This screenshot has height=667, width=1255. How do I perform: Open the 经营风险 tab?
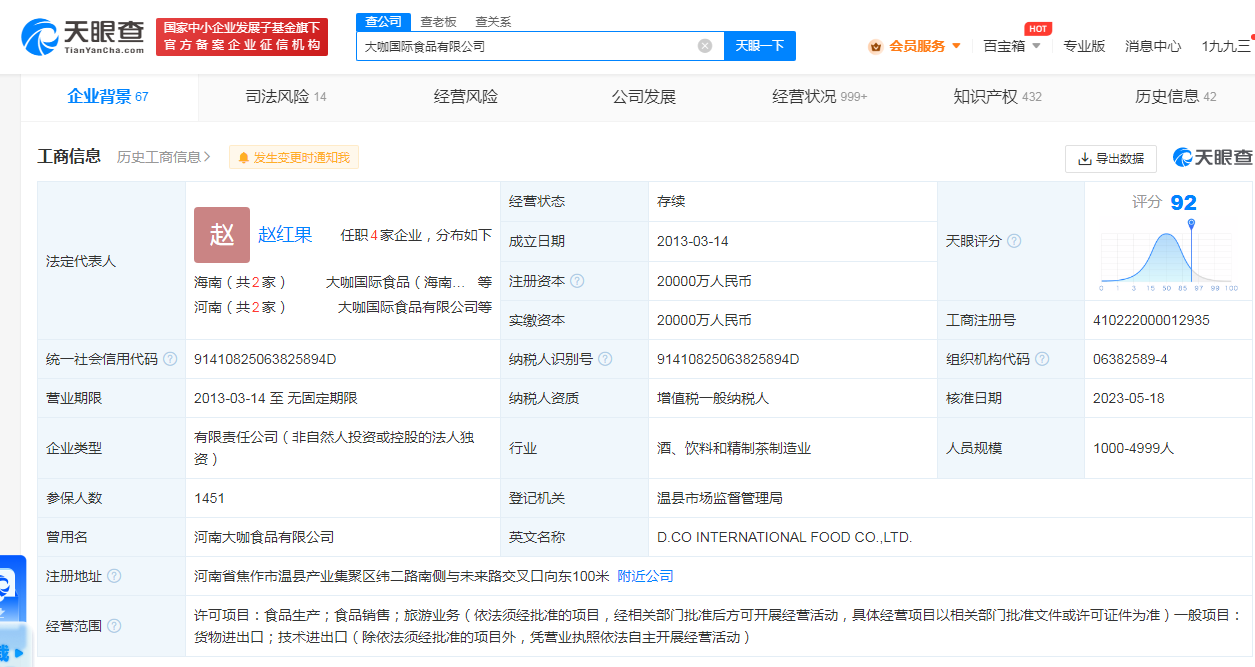click(x=466, y=97)
